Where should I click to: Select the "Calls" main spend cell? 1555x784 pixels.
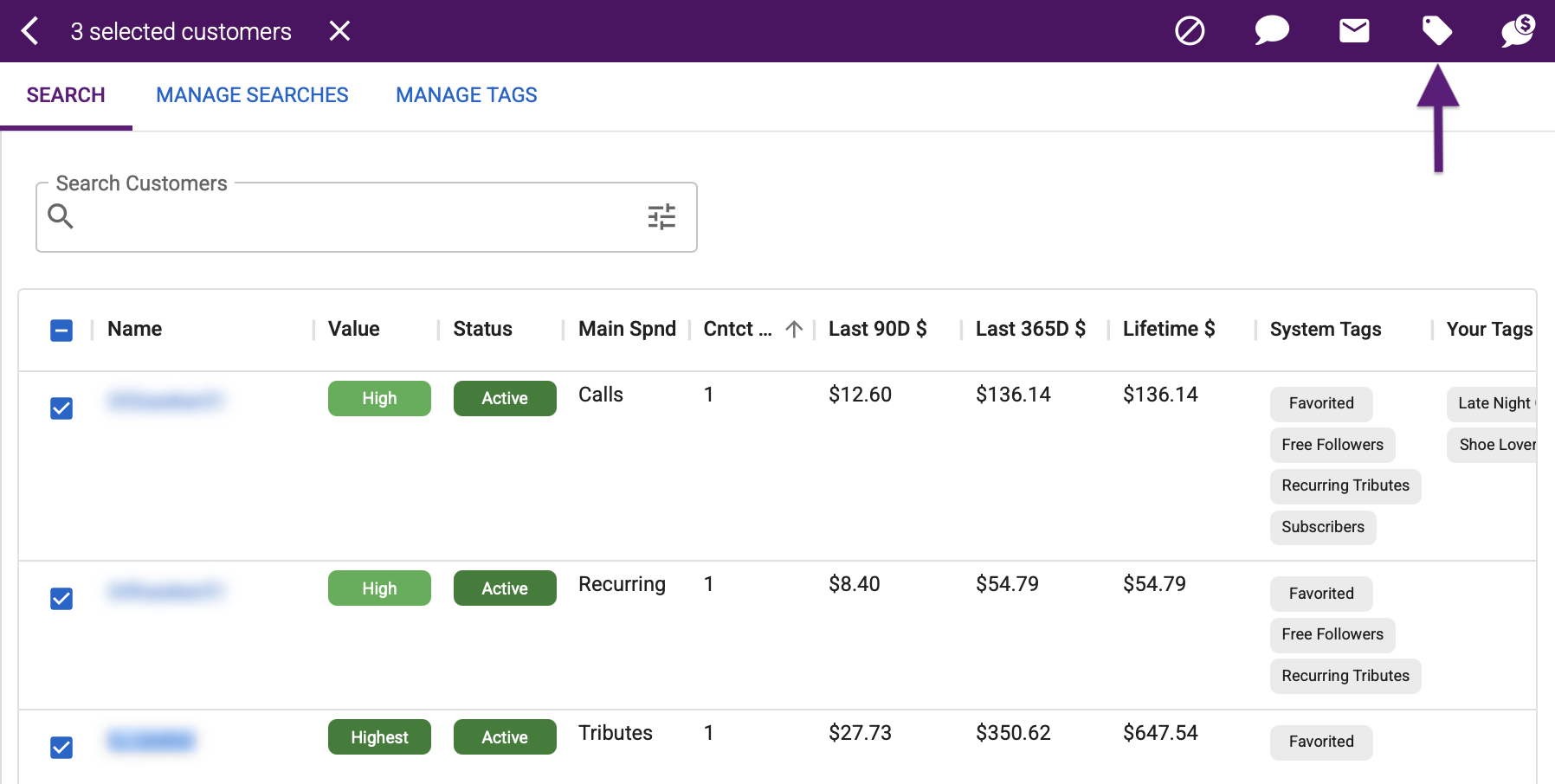(601, 395)
